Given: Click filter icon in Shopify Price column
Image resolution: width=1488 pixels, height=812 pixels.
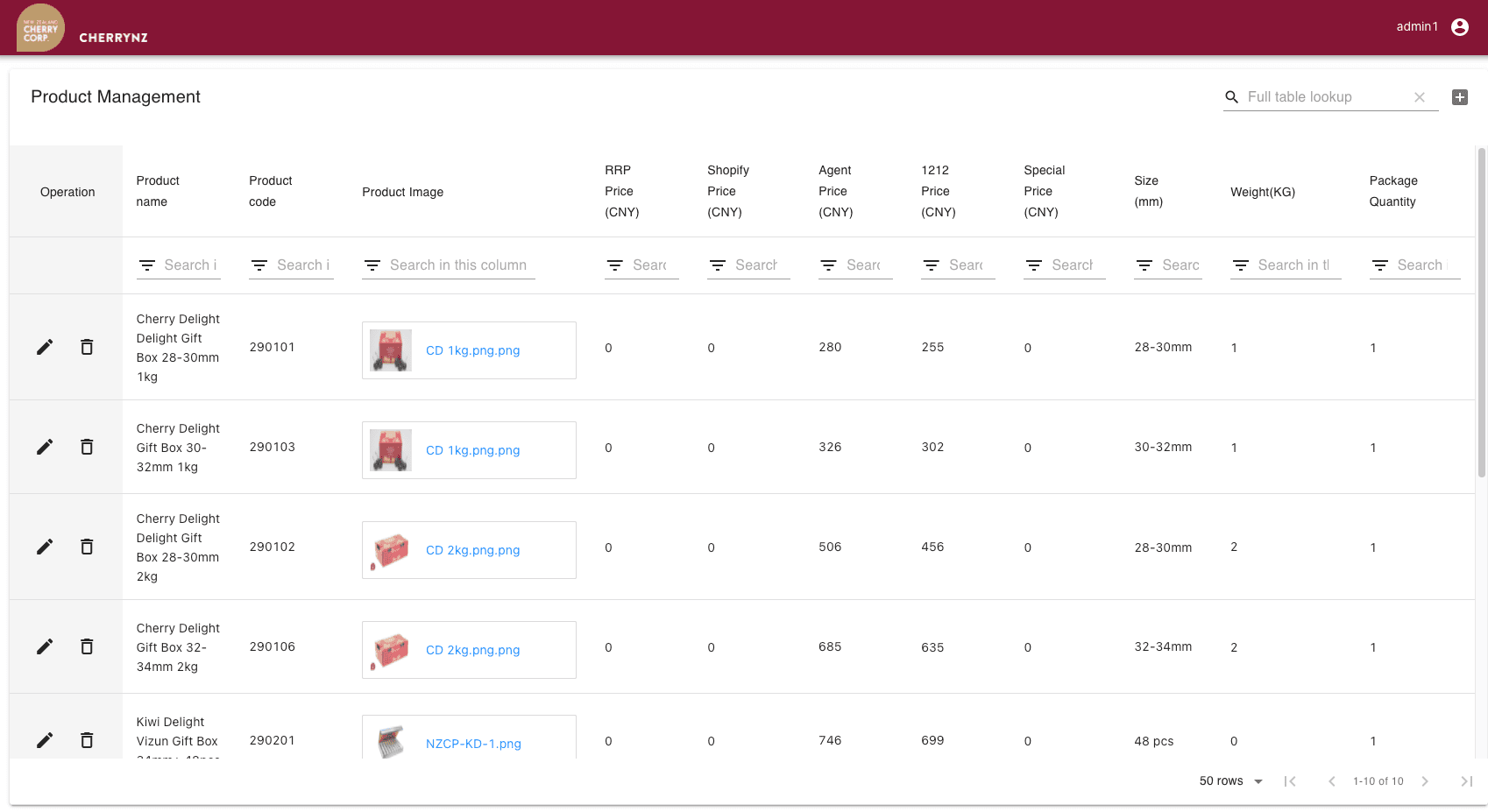Looking at the screenshot, I should [x=718, y=265].
